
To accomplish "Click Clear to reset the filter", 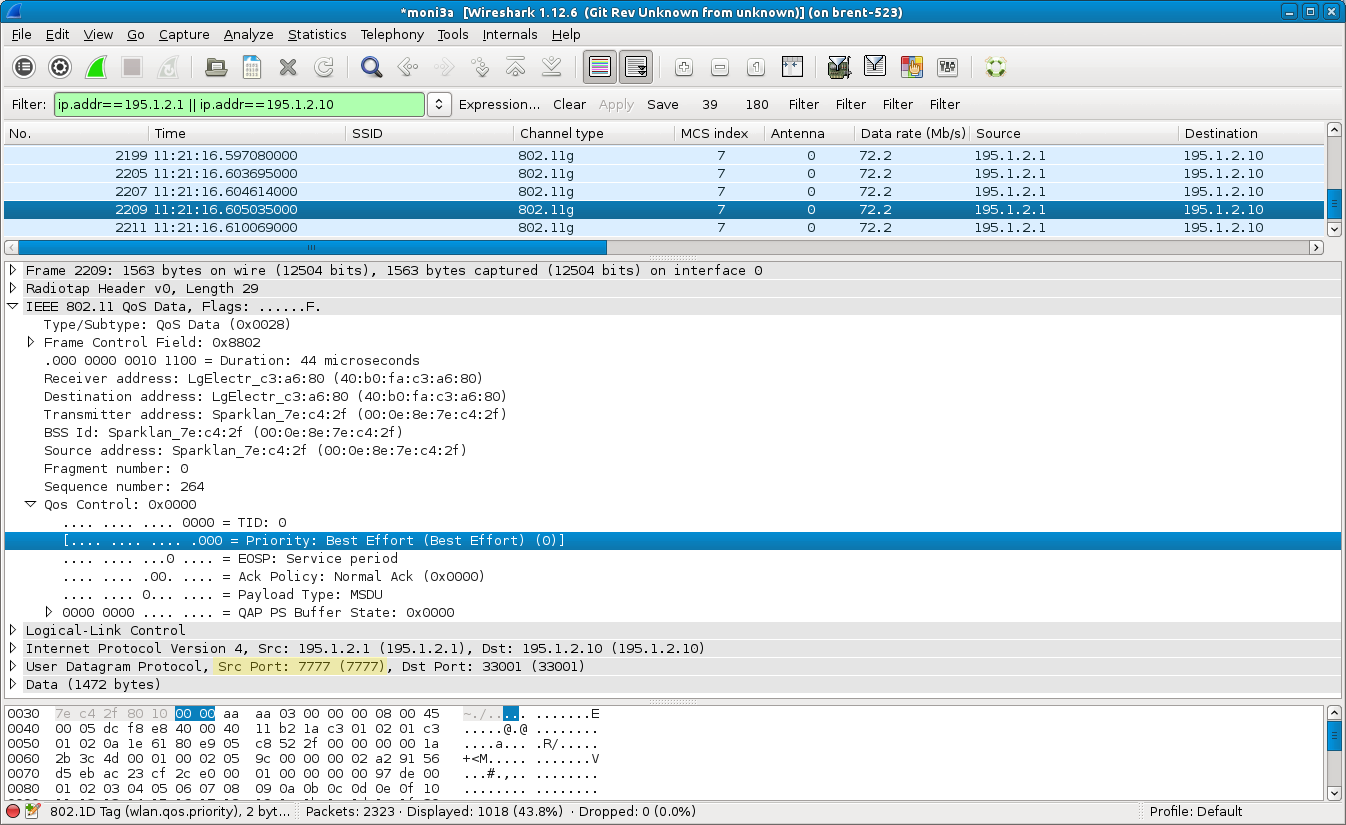I will click(x=569, y=104).
